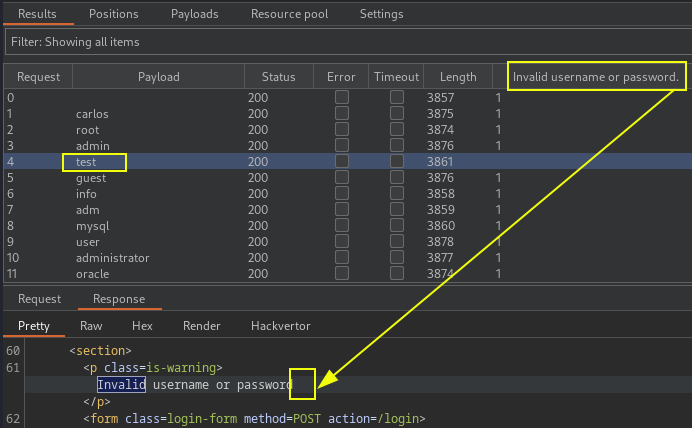Open the Hackvertor tab

point(280,326)
